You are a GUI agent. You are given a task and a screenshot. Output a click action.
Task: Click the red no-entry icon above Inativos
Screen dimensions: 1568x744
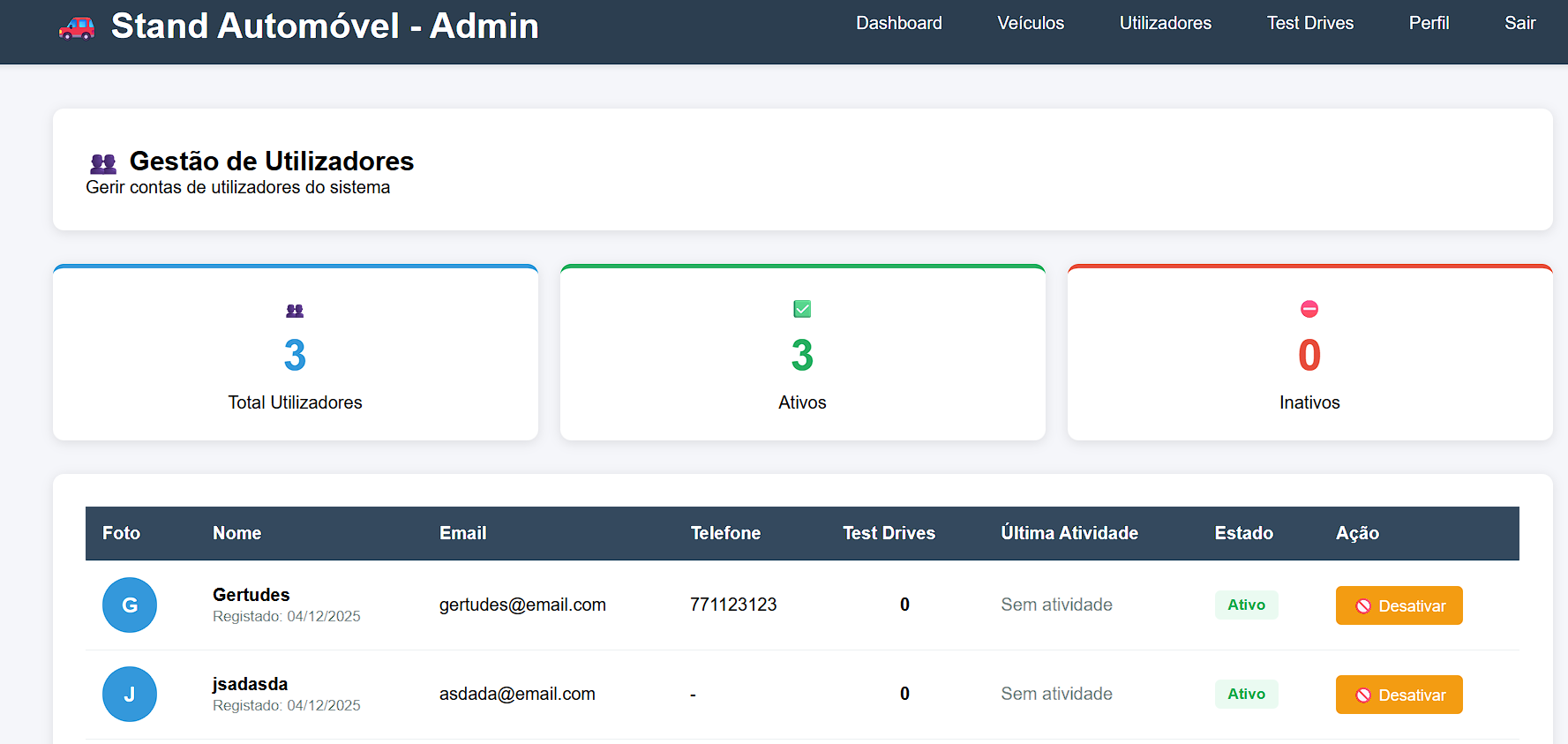click(1309, 309)
